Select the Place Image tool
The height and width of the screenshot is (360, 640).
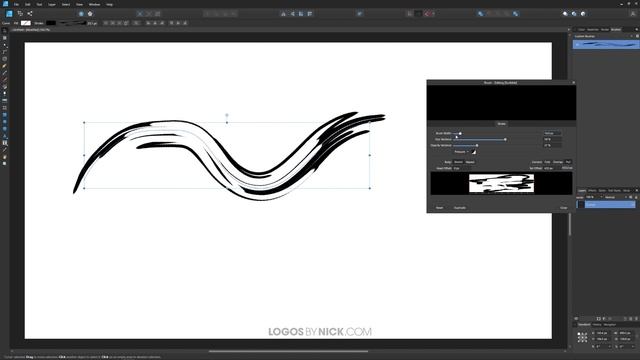4,100
